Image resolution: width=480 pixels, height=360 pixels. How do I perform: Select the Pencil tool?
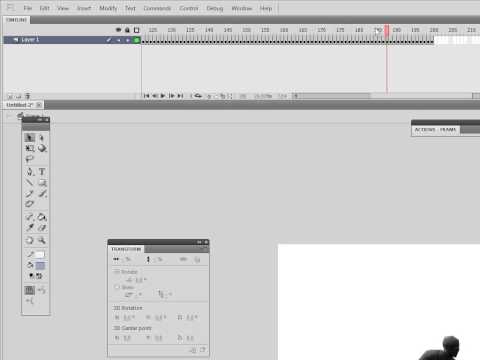pos(30,193)
